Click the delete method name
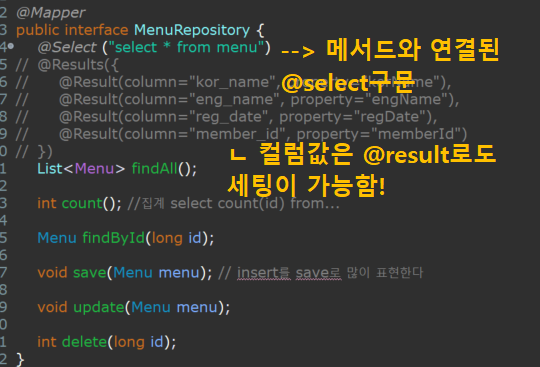The width and height of the screenshot is (540, 367). [84, 342]
